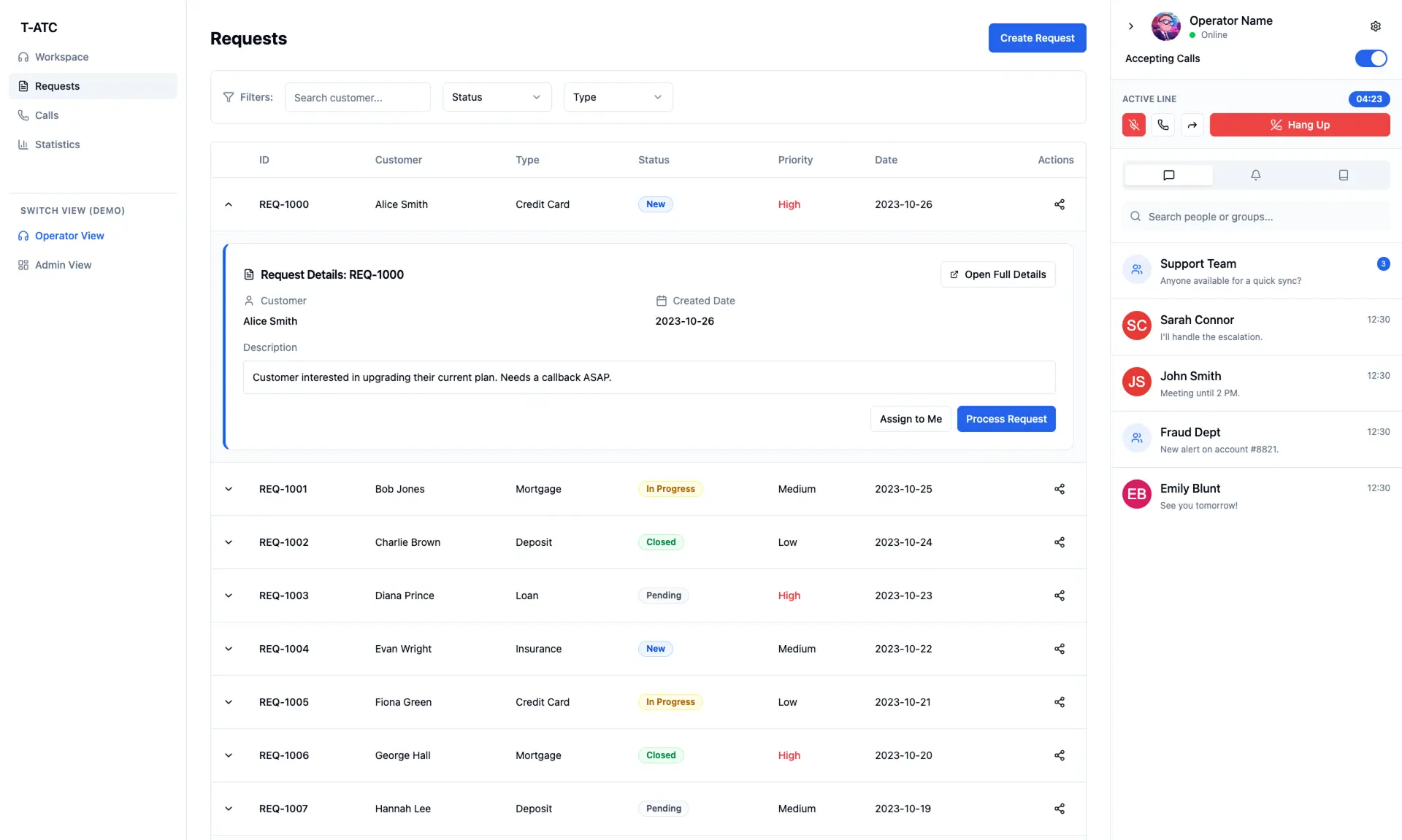Expand the REQ-1003 Diana Prince row
The width and height of the screenshot is (1402, 840).
tap(229, 596)
